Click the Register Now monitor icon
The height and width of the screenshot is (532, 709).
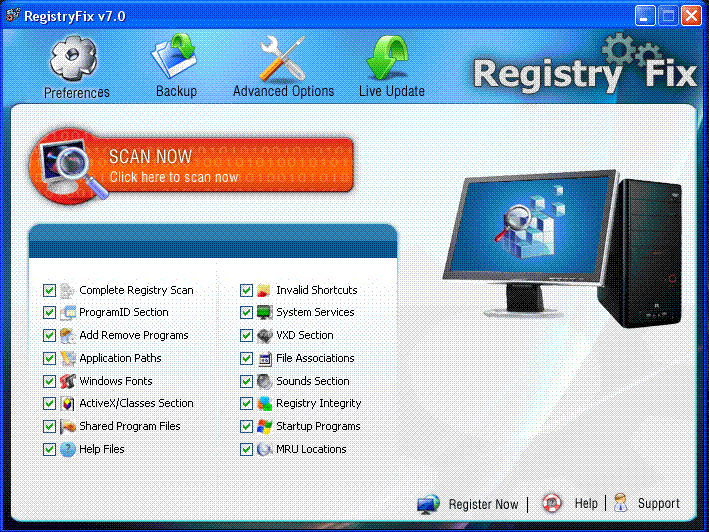click(x=428, y=504)
